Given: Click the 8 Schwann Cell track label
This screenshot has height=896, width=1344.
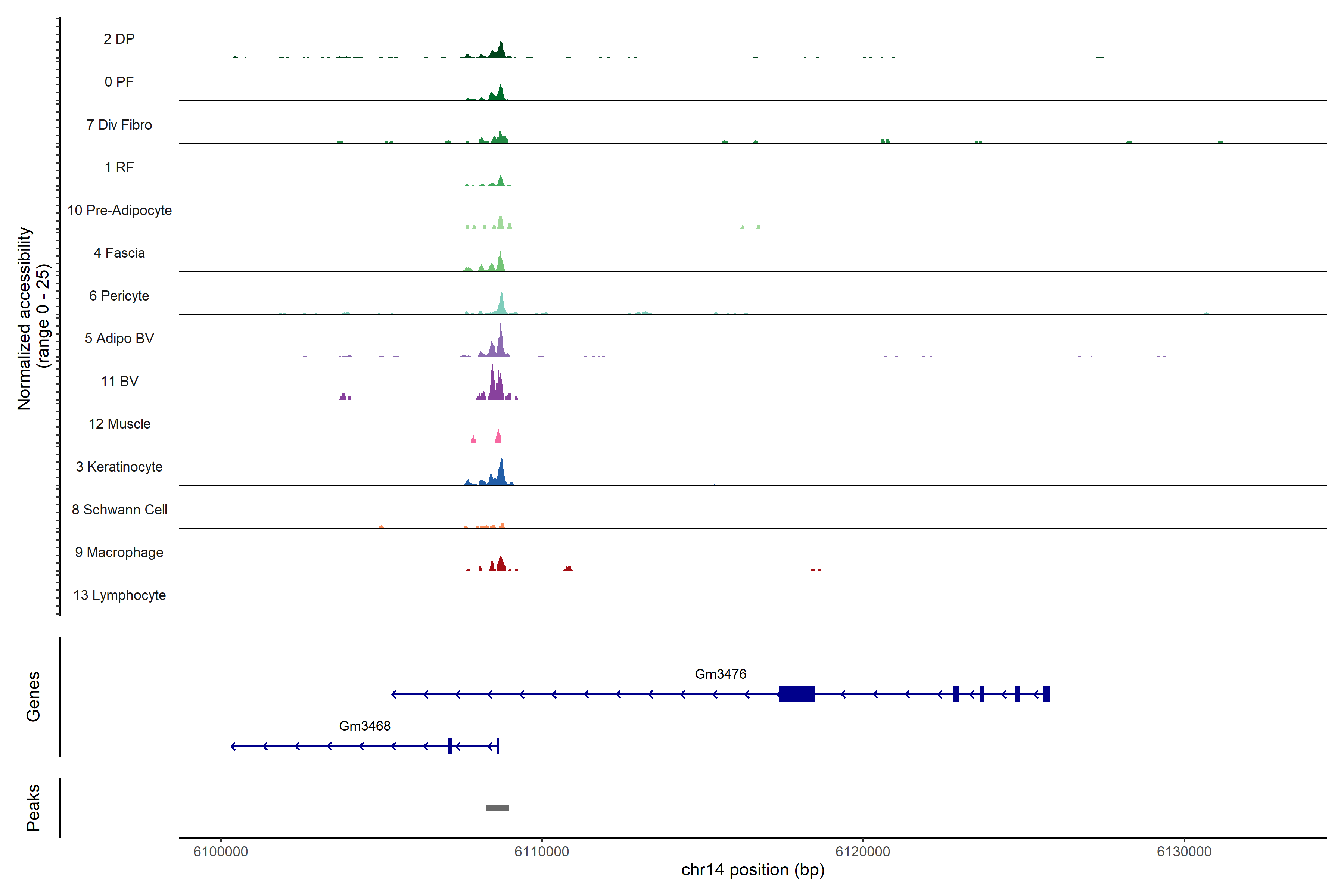Looking at the screenshot, I should coord(119,510).
